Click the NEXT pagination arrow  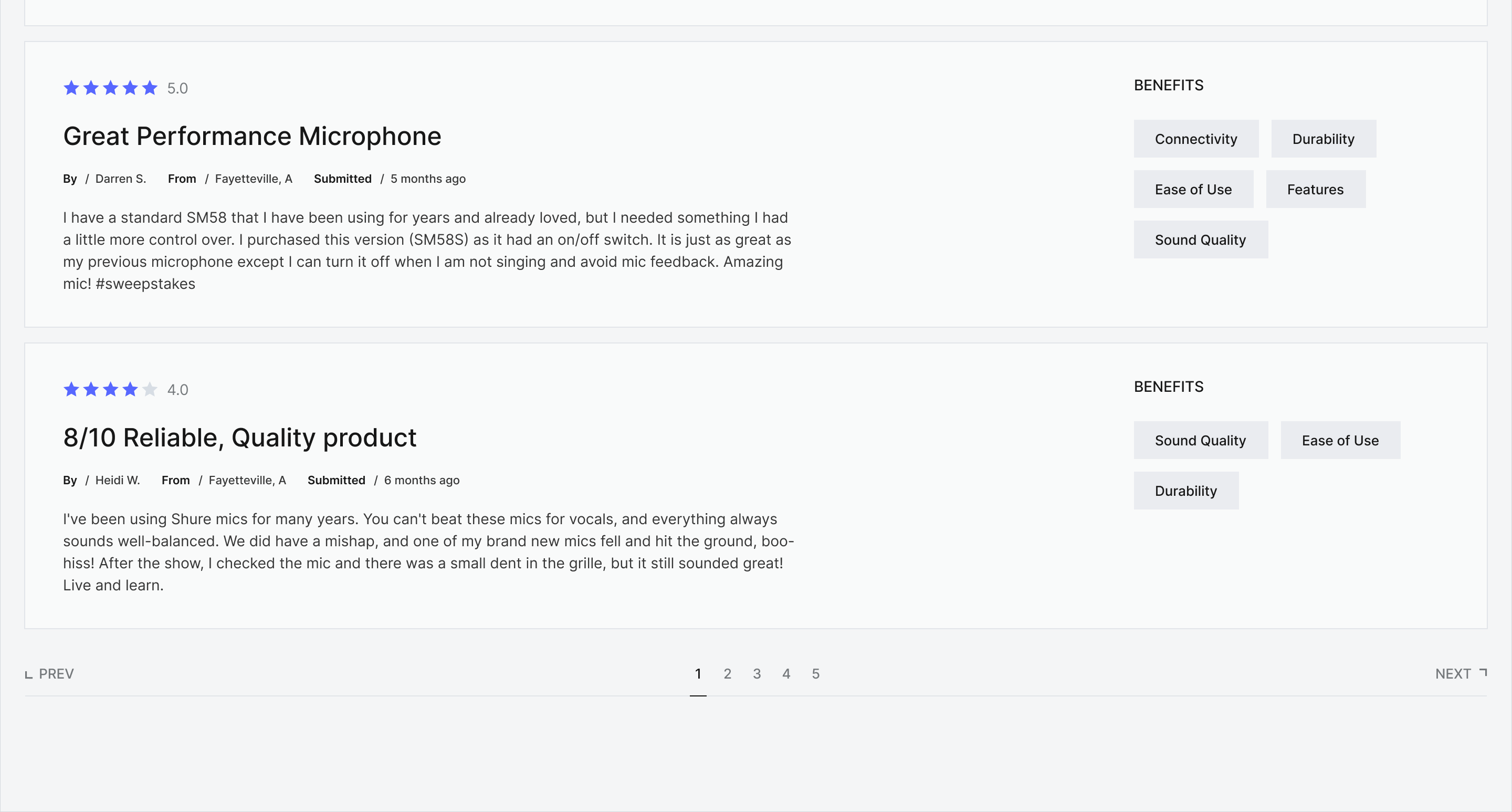tap(1461, 673)
